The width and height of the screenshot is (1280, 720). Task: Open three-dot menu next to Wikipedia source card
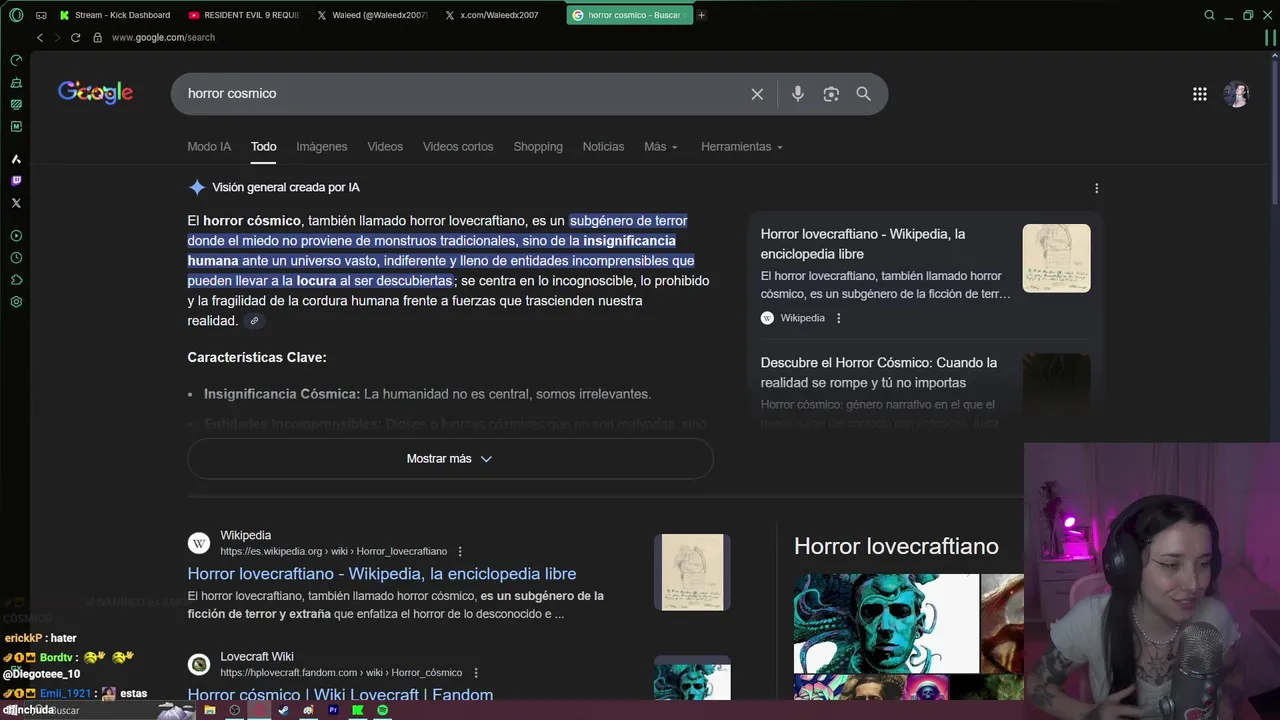838,318
